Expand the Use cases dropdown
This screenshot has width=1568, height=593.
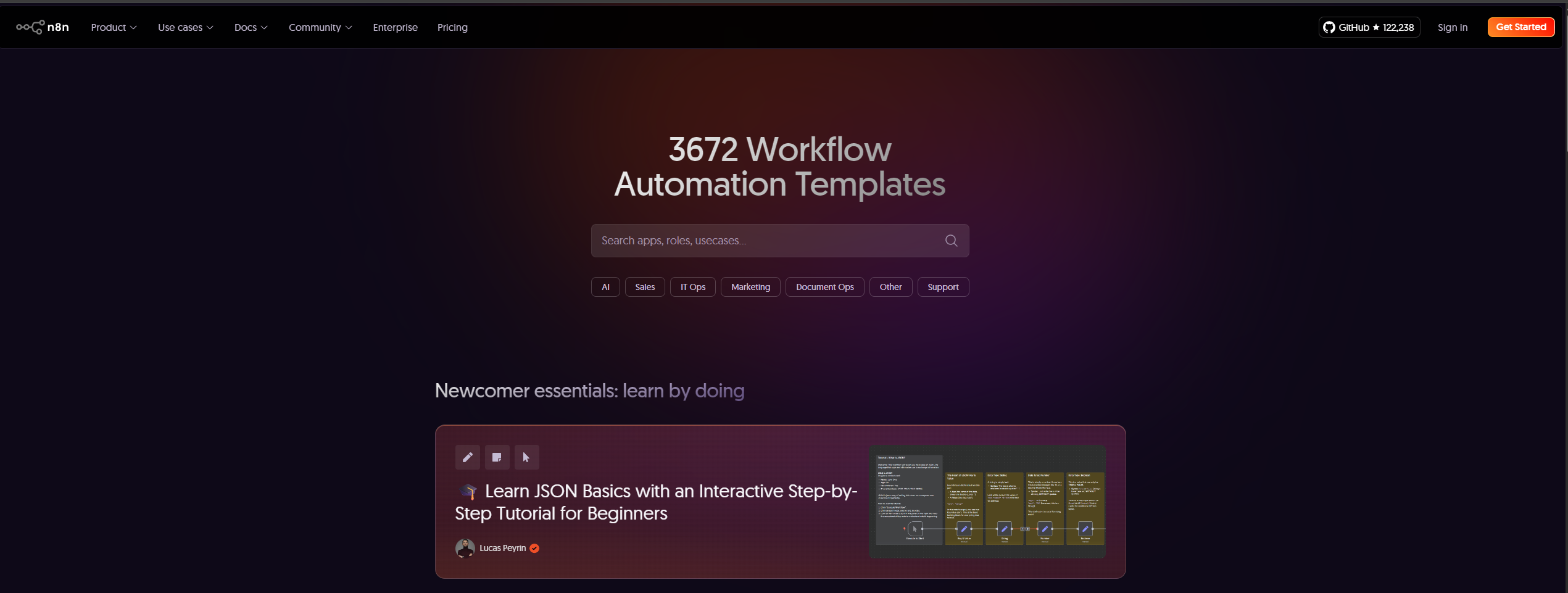tap(185, 27)
